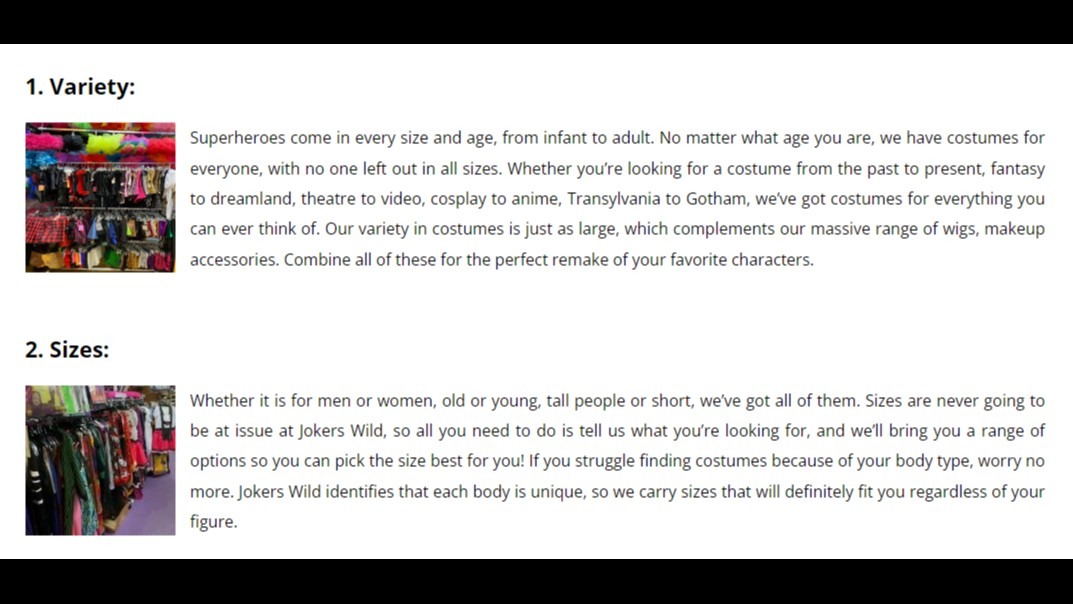Screen dimensions: 1073x604
Task: Click the "1. Variety:" heading
Action: [x=81, y=87]
